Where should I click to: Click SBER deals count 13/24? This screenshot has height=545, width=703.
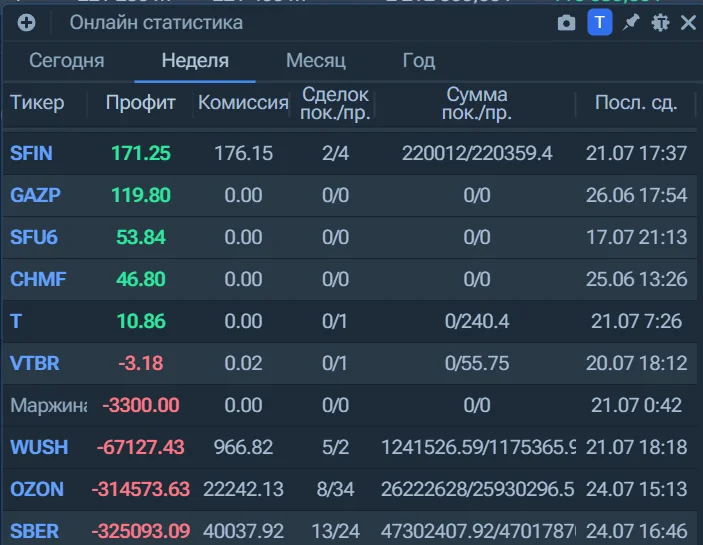[x=335, y=531]
